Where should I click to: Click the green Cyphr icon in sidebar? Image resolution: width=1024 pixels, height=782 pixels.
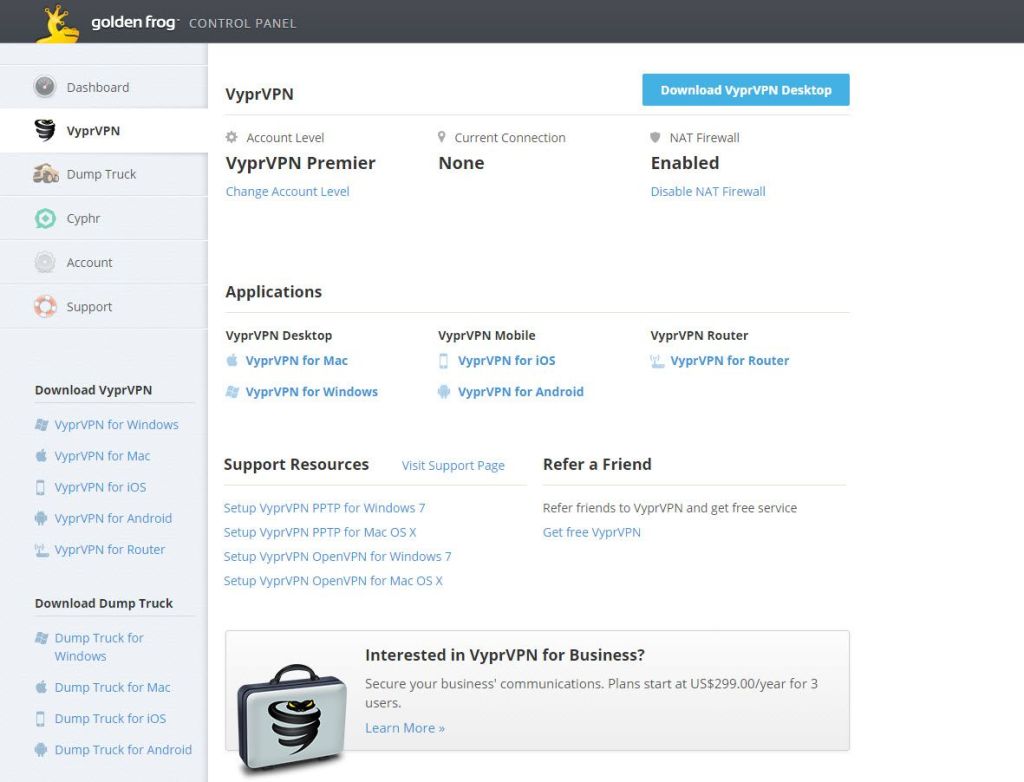(x=45, y=218)
